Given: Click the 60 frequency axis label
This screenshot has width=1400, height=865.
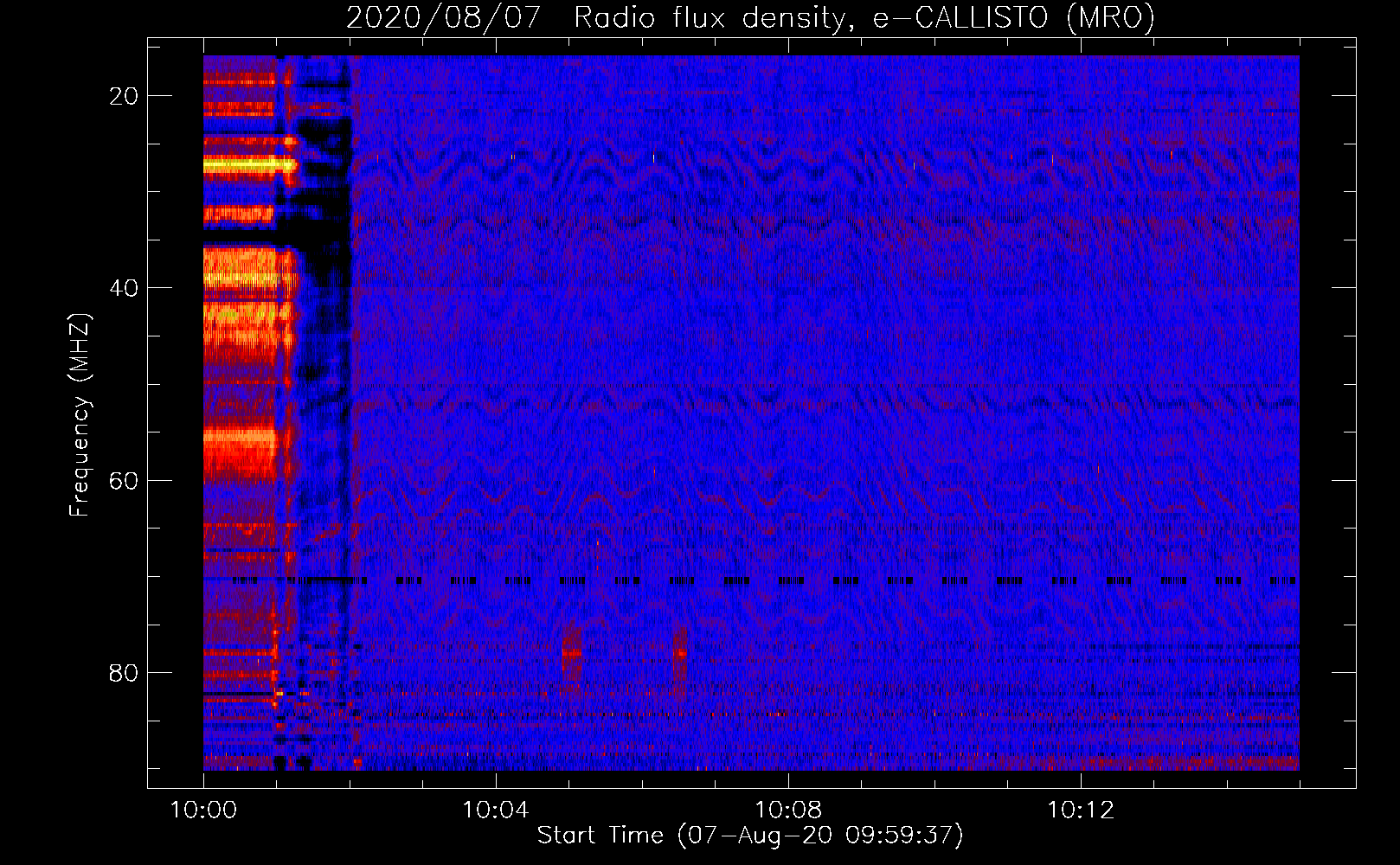Looking at the screenshot, I should (125, 480).
